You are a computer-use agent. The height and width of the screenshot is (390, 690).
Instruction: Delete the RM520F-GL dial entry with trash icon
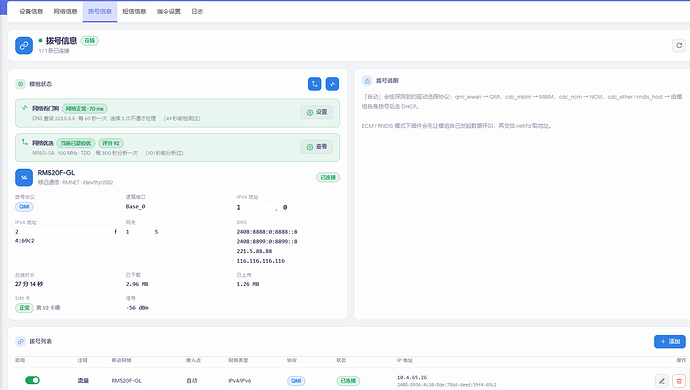(679, 381)
